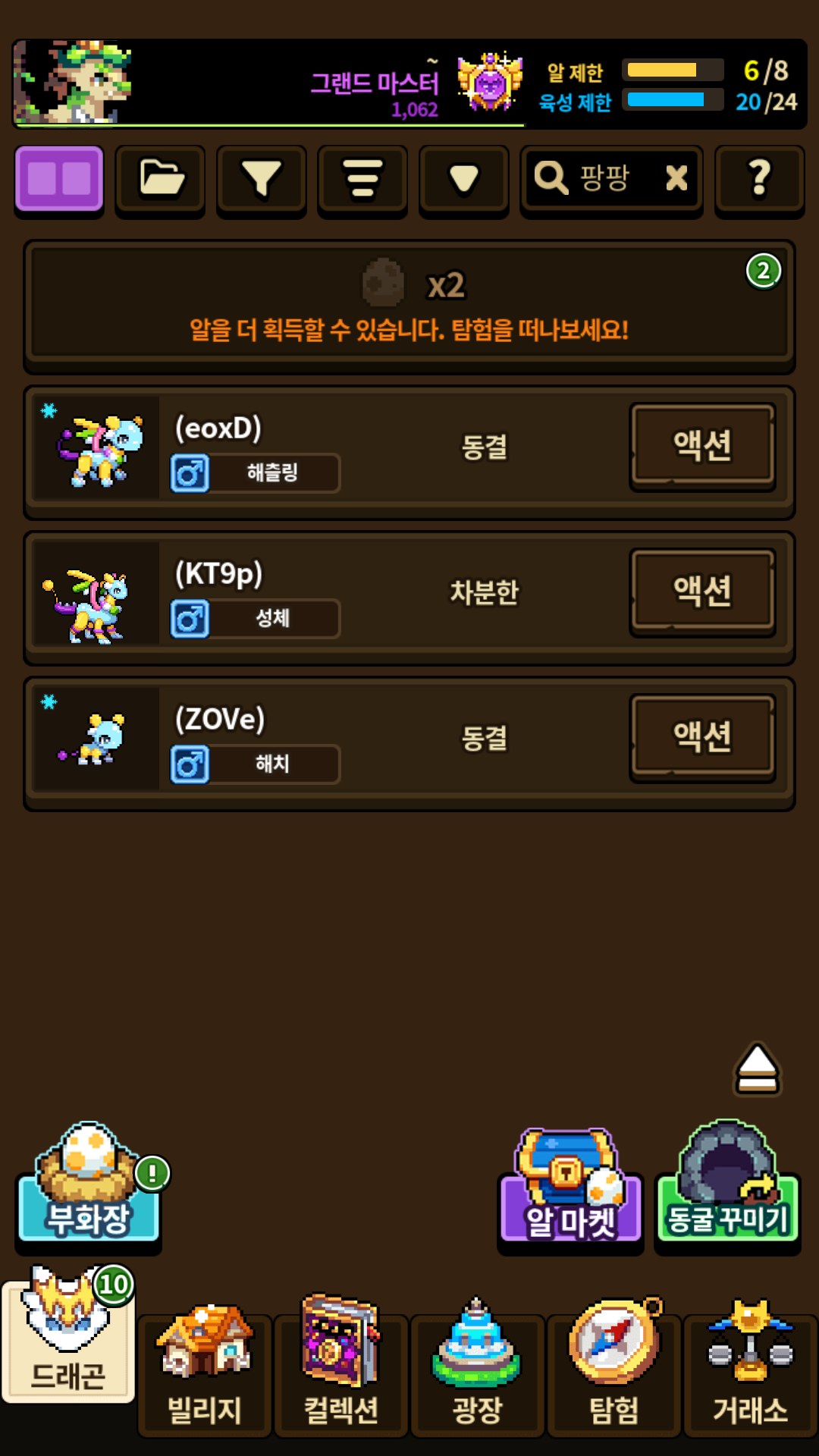The height and width of the screenshot is (1456, 819).
Task: Toggle male gender icon on eoxD
Action: (190, 473)
